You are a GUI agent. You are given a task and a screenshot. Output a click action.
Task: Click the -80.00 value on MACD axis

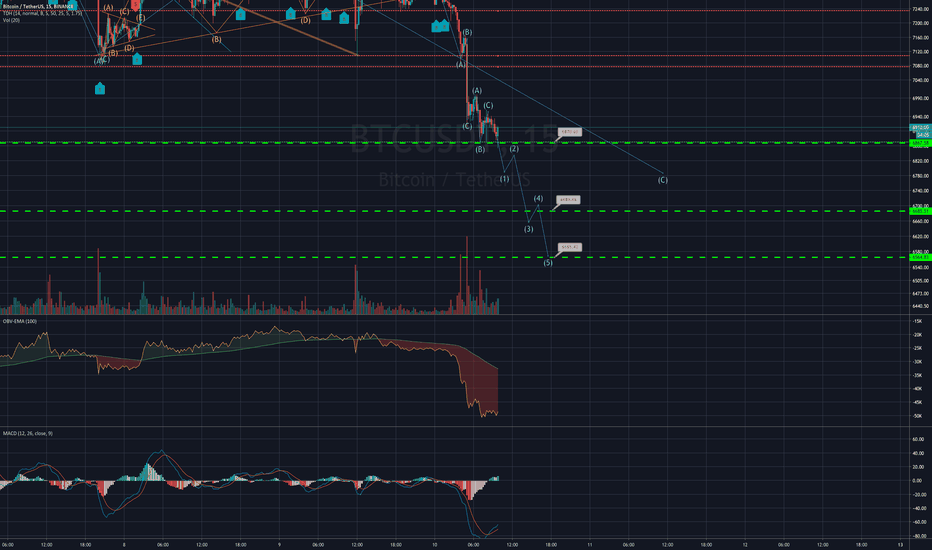[x=919, y=536]
